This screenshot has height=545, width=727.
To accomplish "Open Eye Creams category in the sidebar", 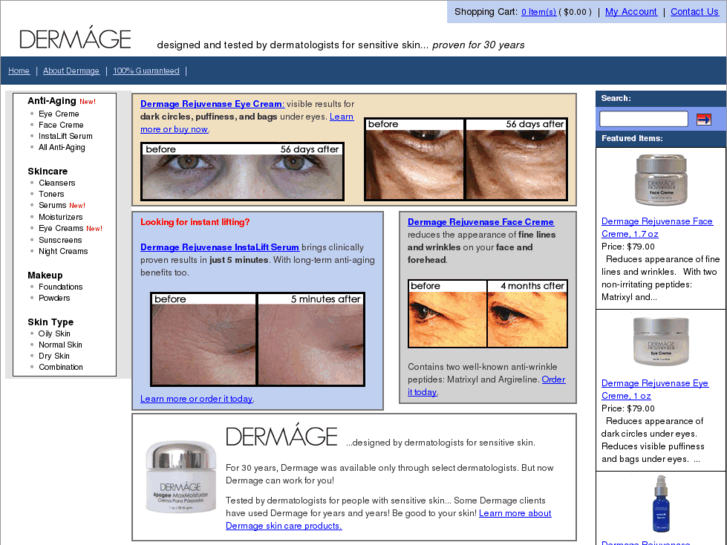I will (61, 228).
